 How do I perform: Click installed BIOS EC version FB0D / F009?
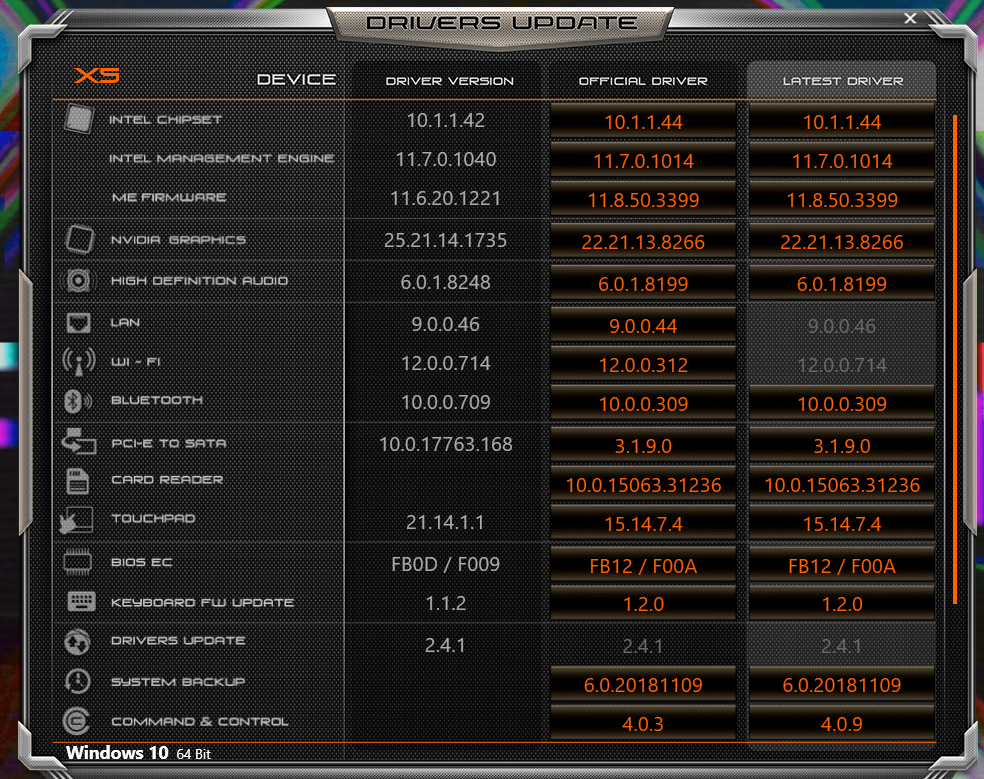445,564
